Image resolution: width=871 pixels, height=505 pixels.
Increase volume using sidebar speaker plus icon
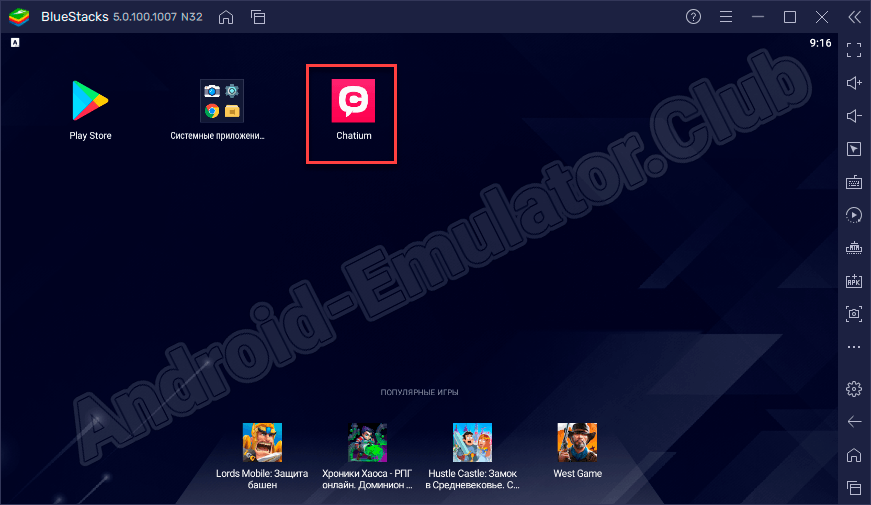pos(854,82)
